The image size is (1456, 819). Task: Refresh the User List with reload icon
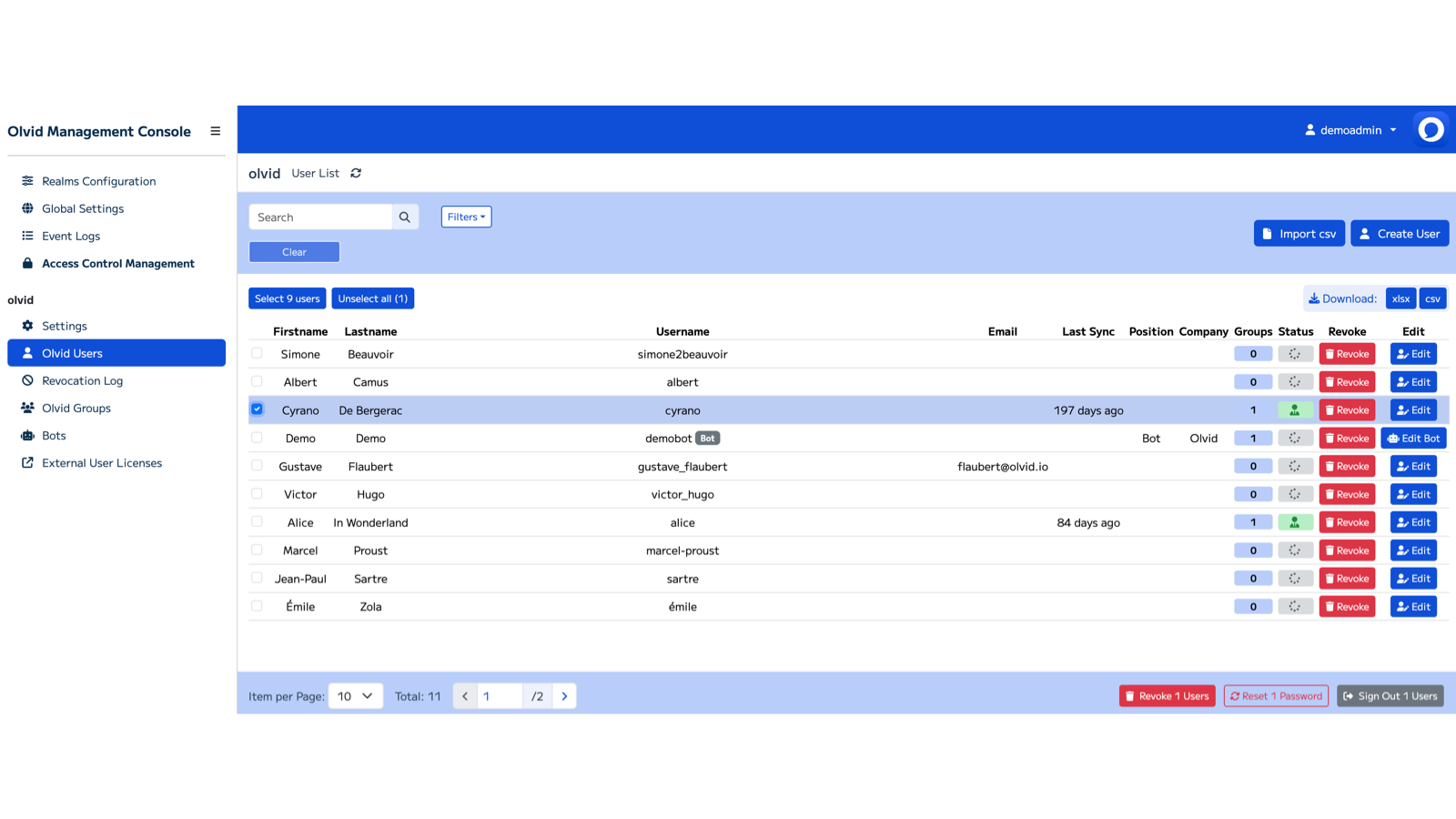(356, 173)
